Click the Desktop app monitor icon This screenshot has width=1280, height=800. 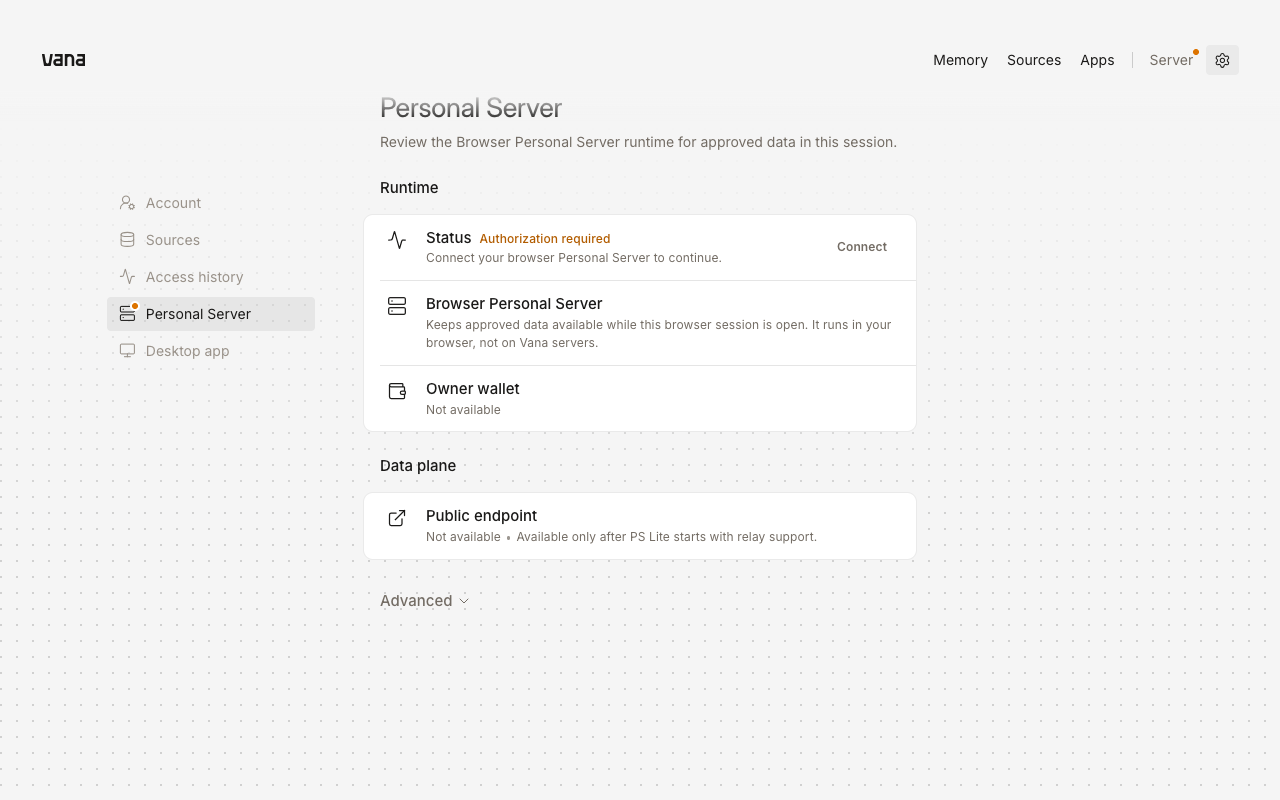coord(127,351)
